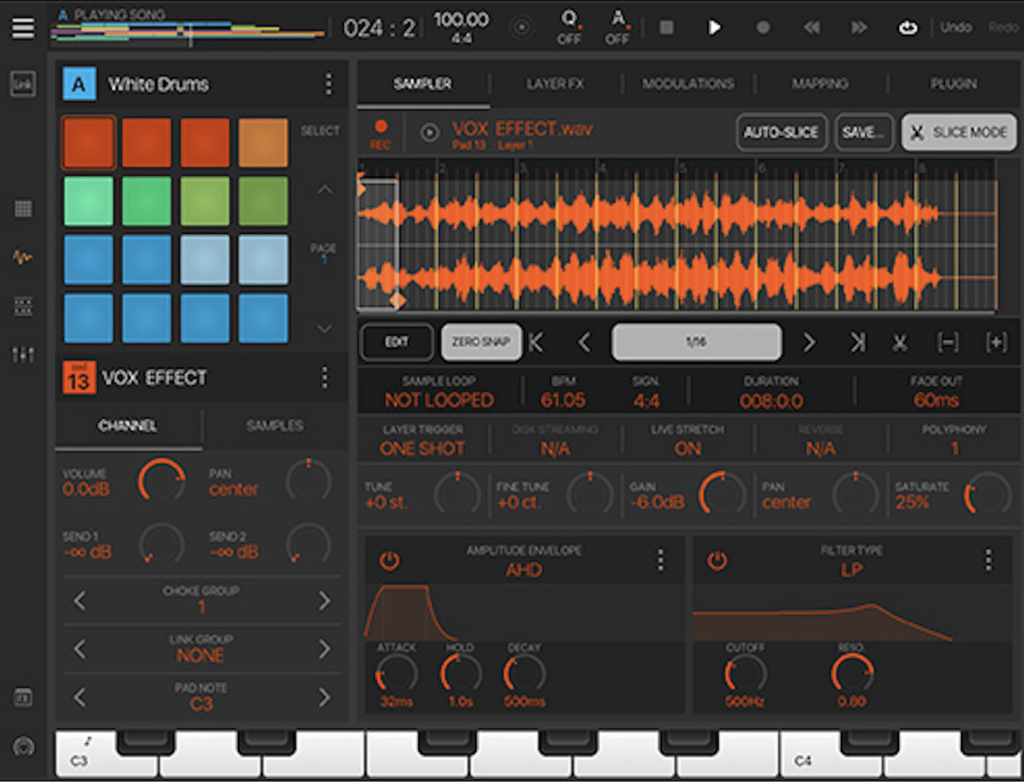Image resolution: width=1024 pixels, height=782 pixels.
Task: Toggle loop mode in the transport bar
Action: 908,27
